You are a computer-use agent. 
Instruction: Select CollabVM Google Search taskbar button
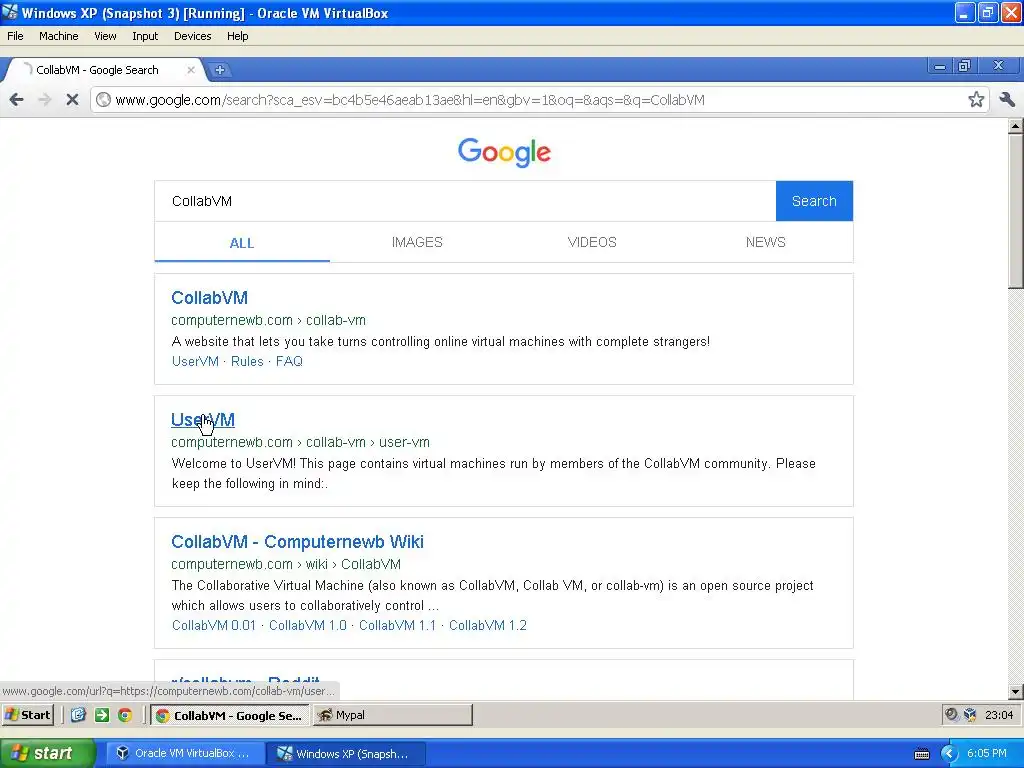(231, 715)
